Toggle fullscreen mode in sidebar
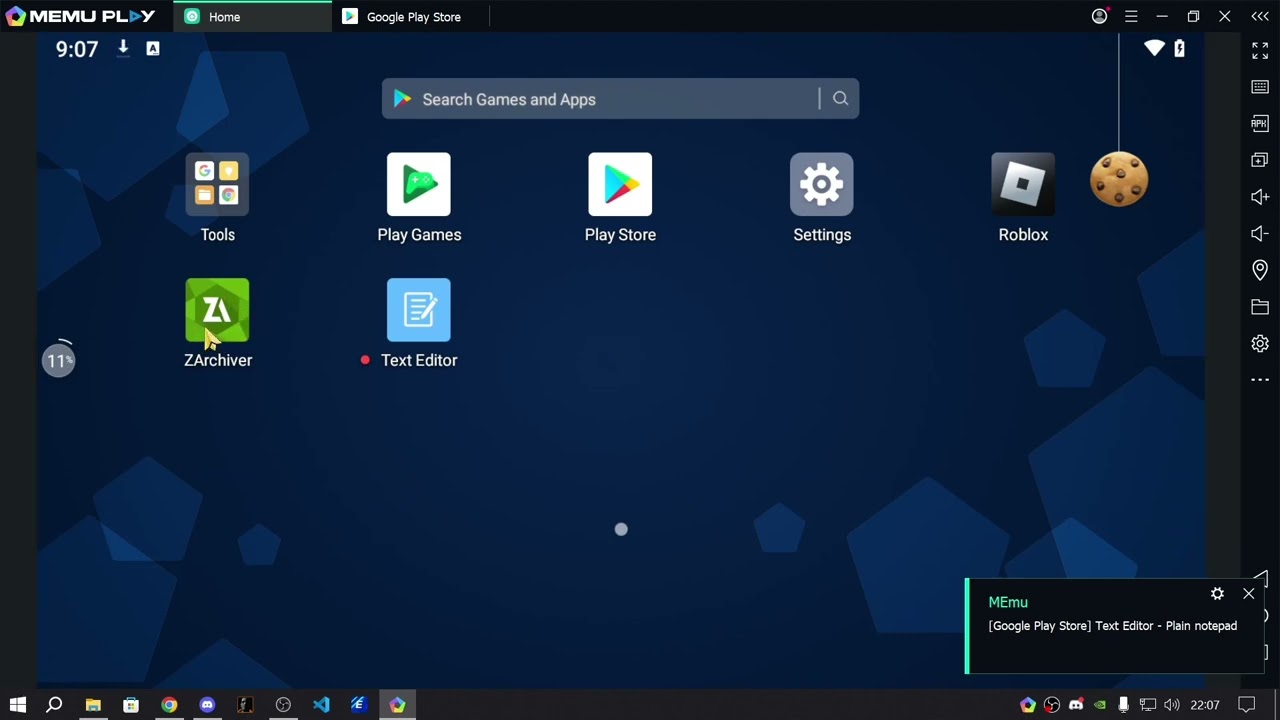This screenshot has height=720, width=1280. coord(1260,50)
